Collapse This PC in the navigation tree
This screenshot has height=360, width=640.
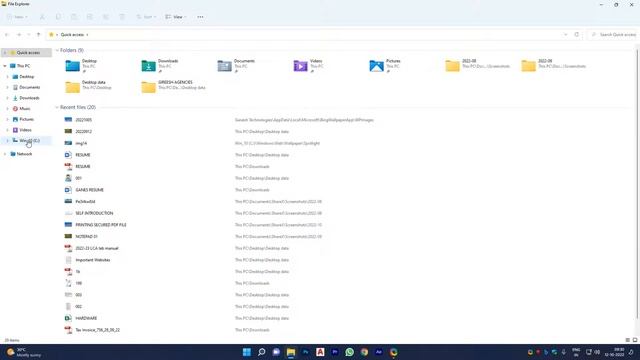click(x=5, y=66)
